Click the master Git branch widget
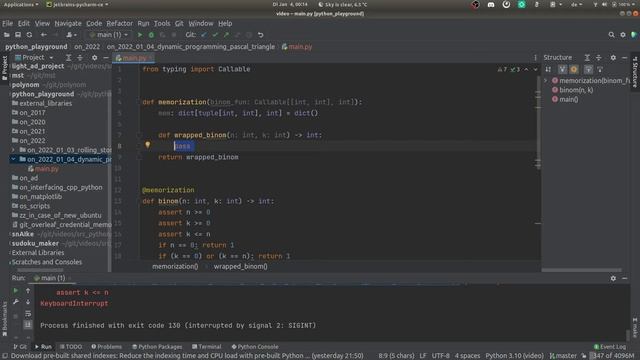Screen dimensions: 640x360 pyautogui.click(x=563, y=356)
